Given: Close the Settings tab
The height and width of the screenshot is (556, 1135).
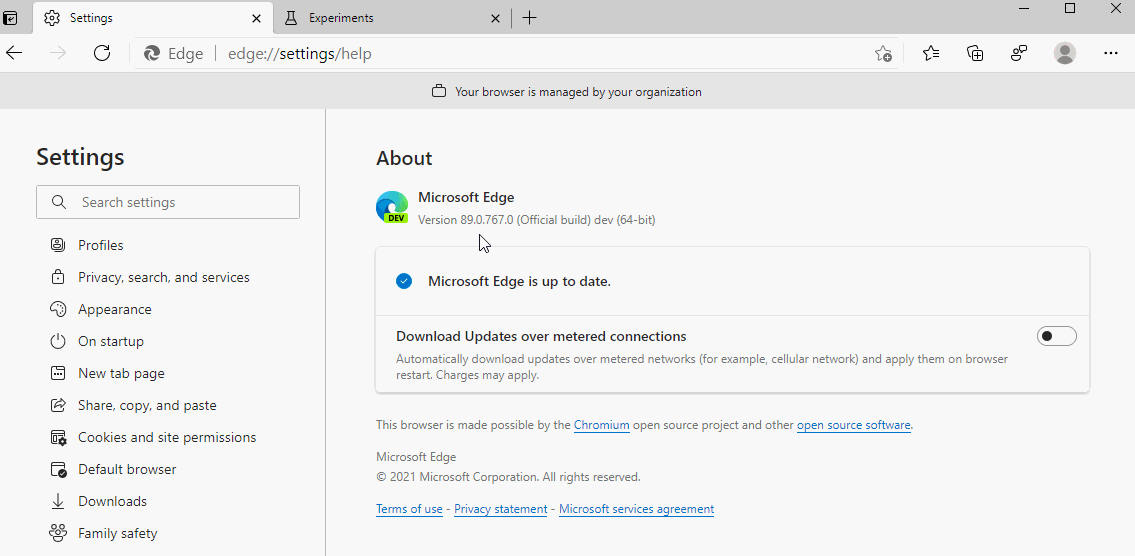Looking at the screenshot, I should [256, 18].
